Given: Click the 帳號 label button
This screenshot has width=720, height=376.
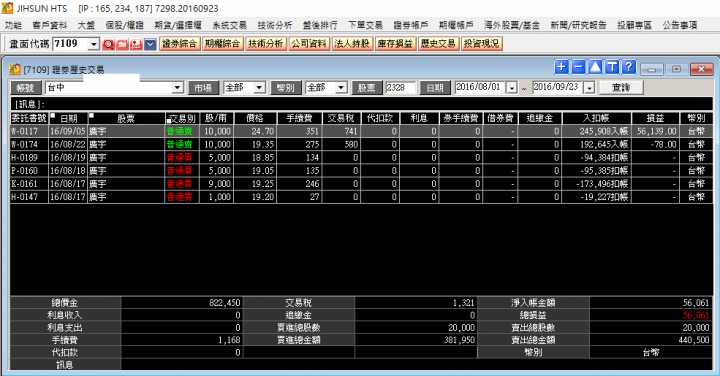Looking at the screenshot, I should pos(26,88).
